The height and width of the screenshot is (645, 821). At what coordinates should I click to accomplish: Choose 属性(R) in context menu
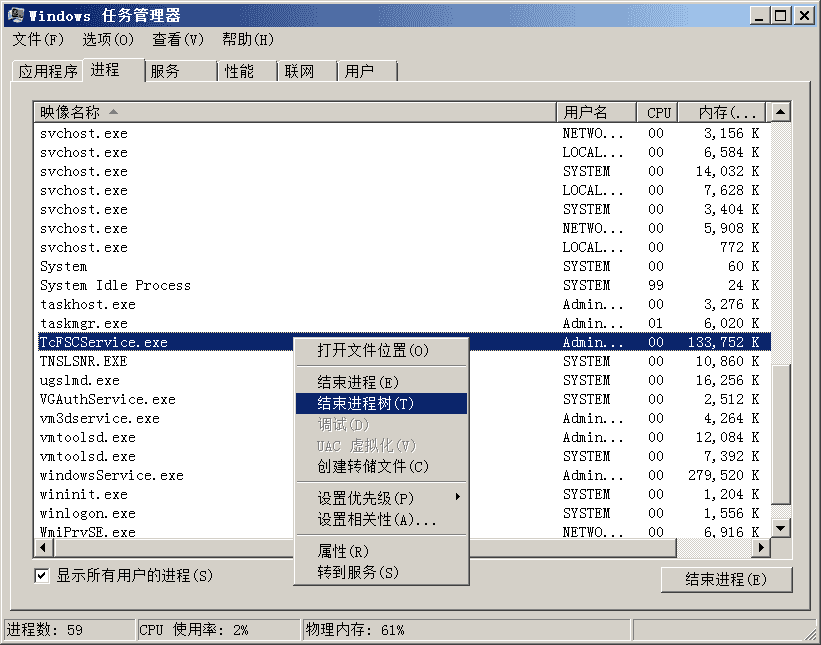pyautogui.click(x=382, y=551)
